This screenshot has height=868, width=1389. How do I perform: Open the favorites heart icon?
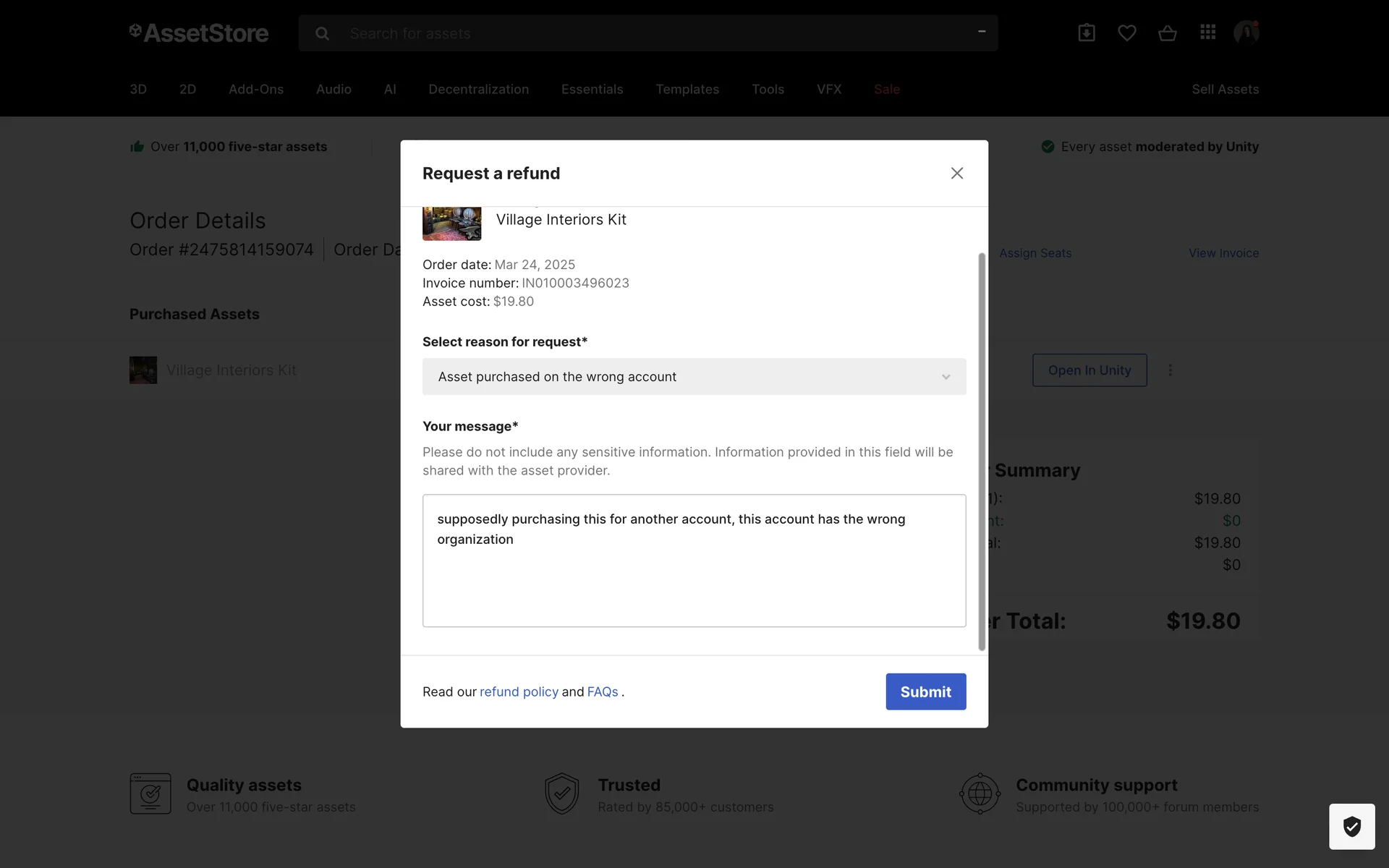[x=1126, y=33]
